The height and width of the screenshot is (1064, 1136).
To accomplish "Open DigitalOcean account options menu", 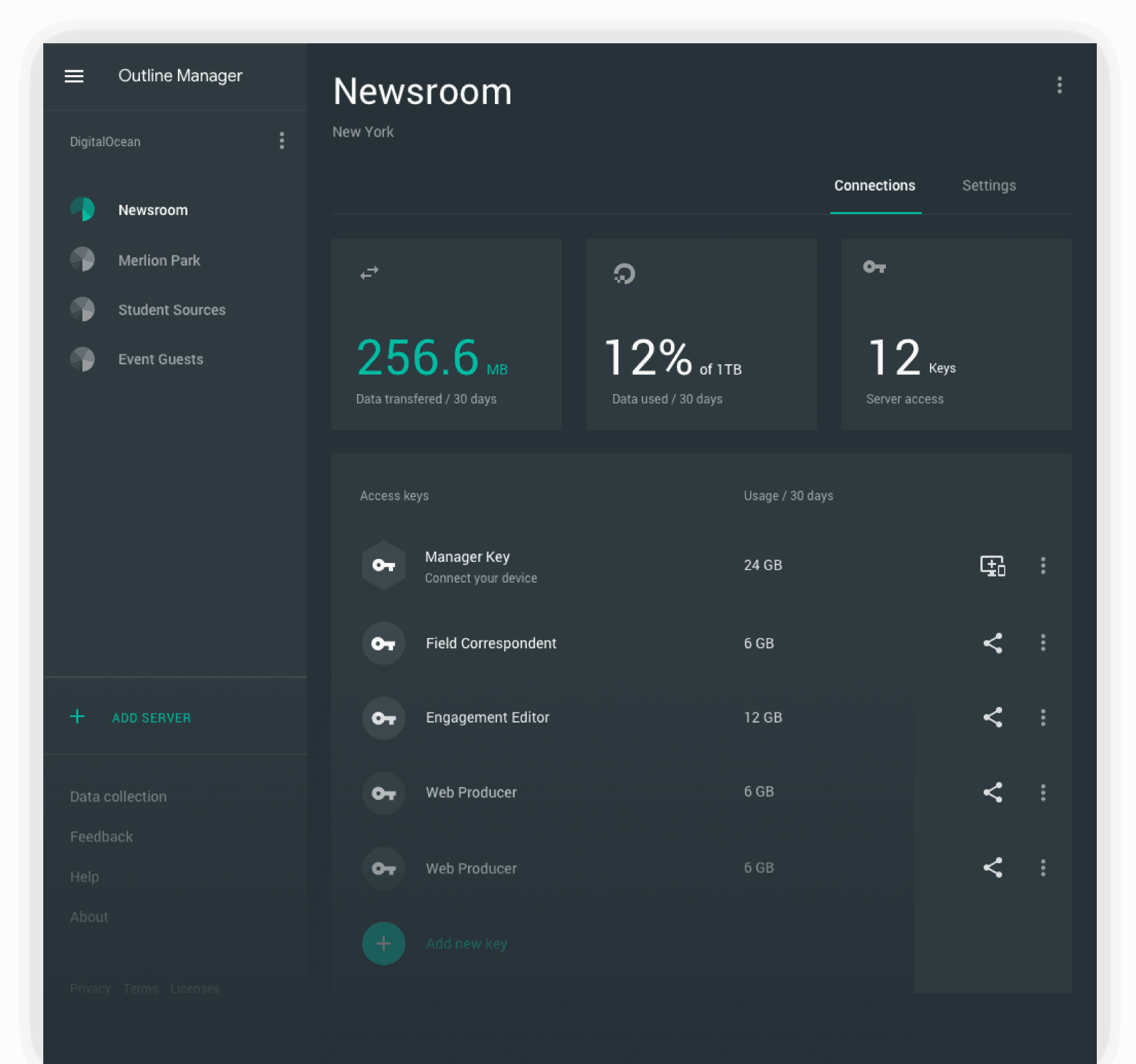I will tap(282, 141).
